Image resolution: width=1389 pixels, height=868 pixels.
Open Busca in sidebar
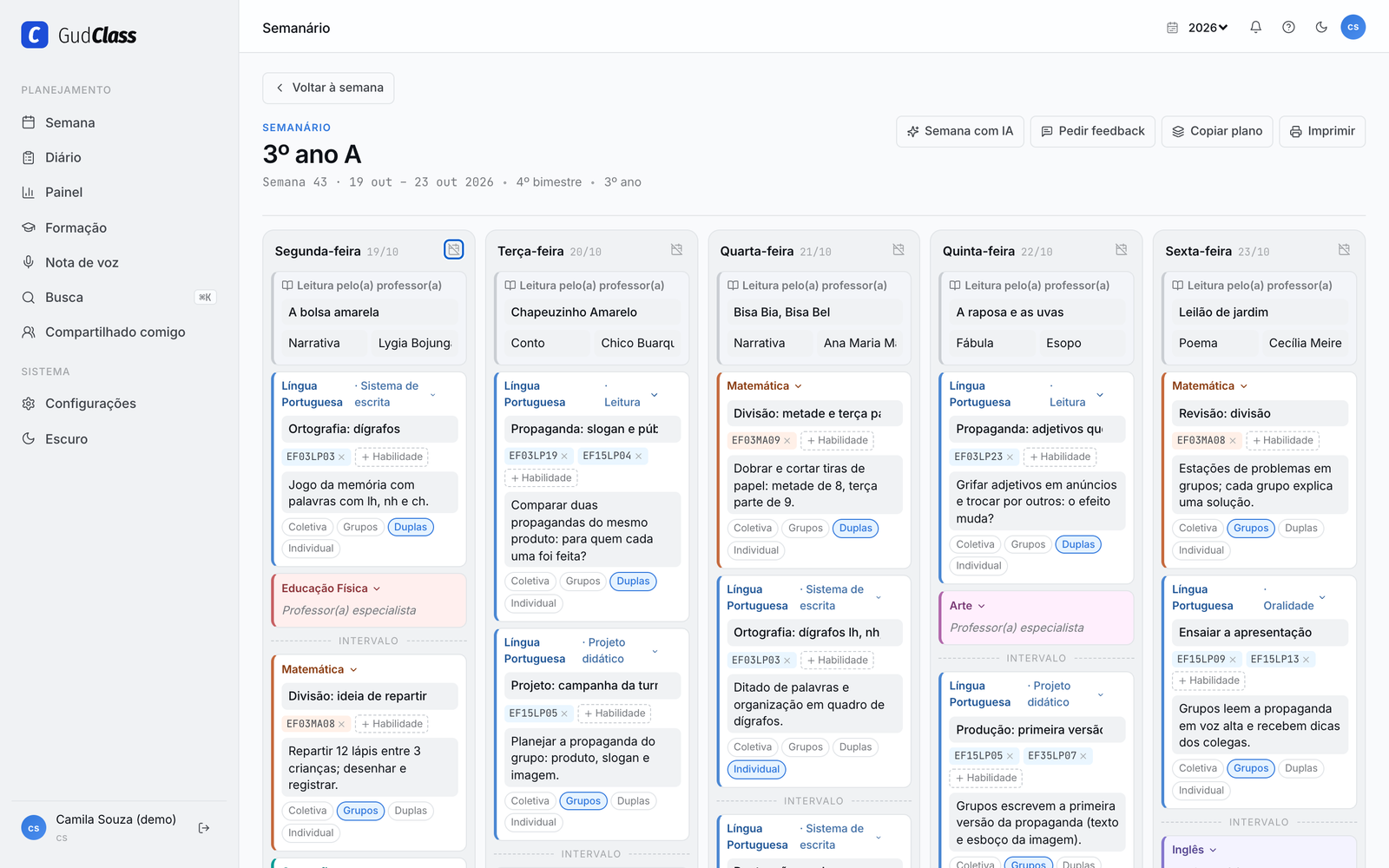119,297
